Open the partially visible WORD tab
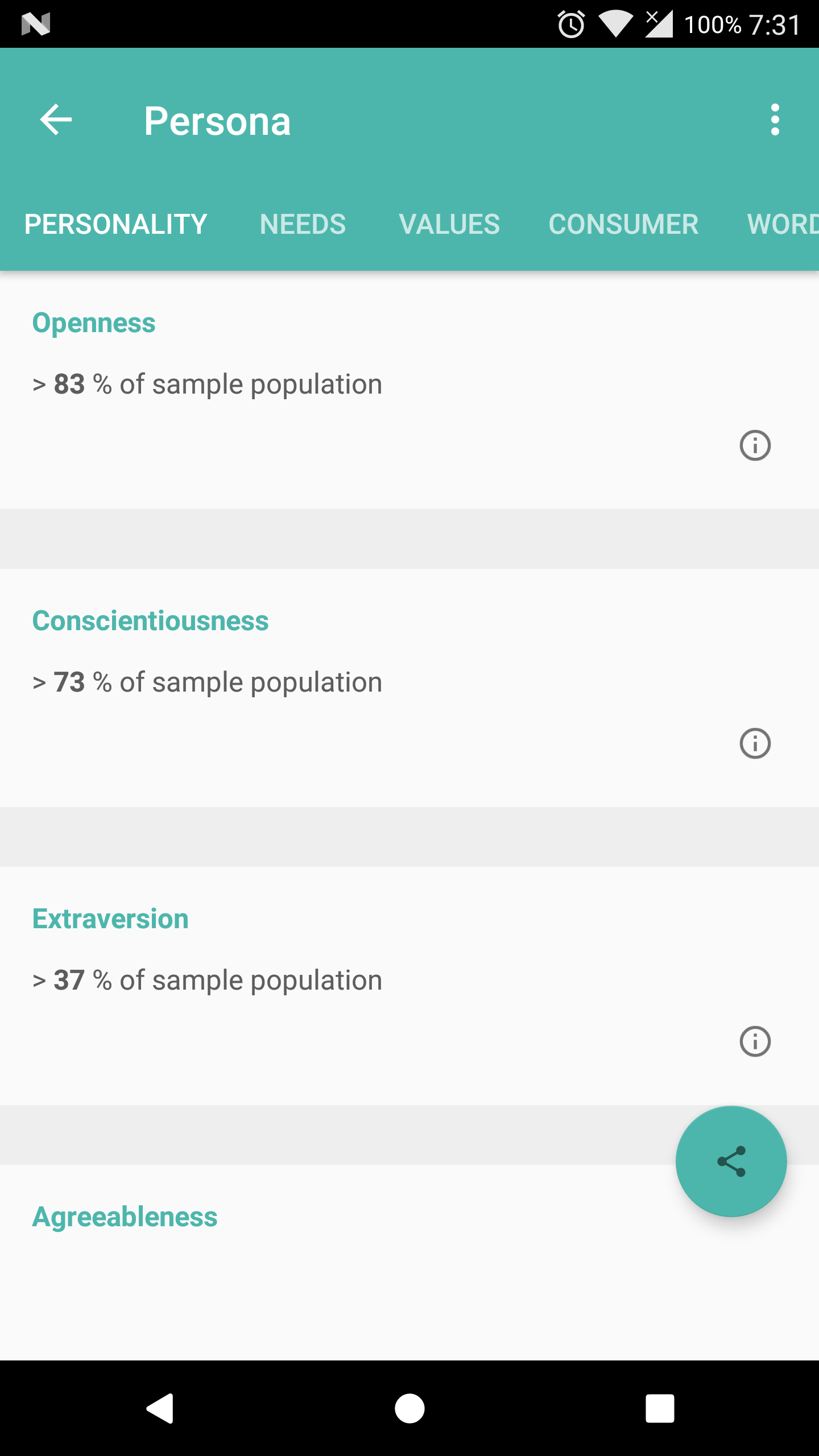 point(783,224)
